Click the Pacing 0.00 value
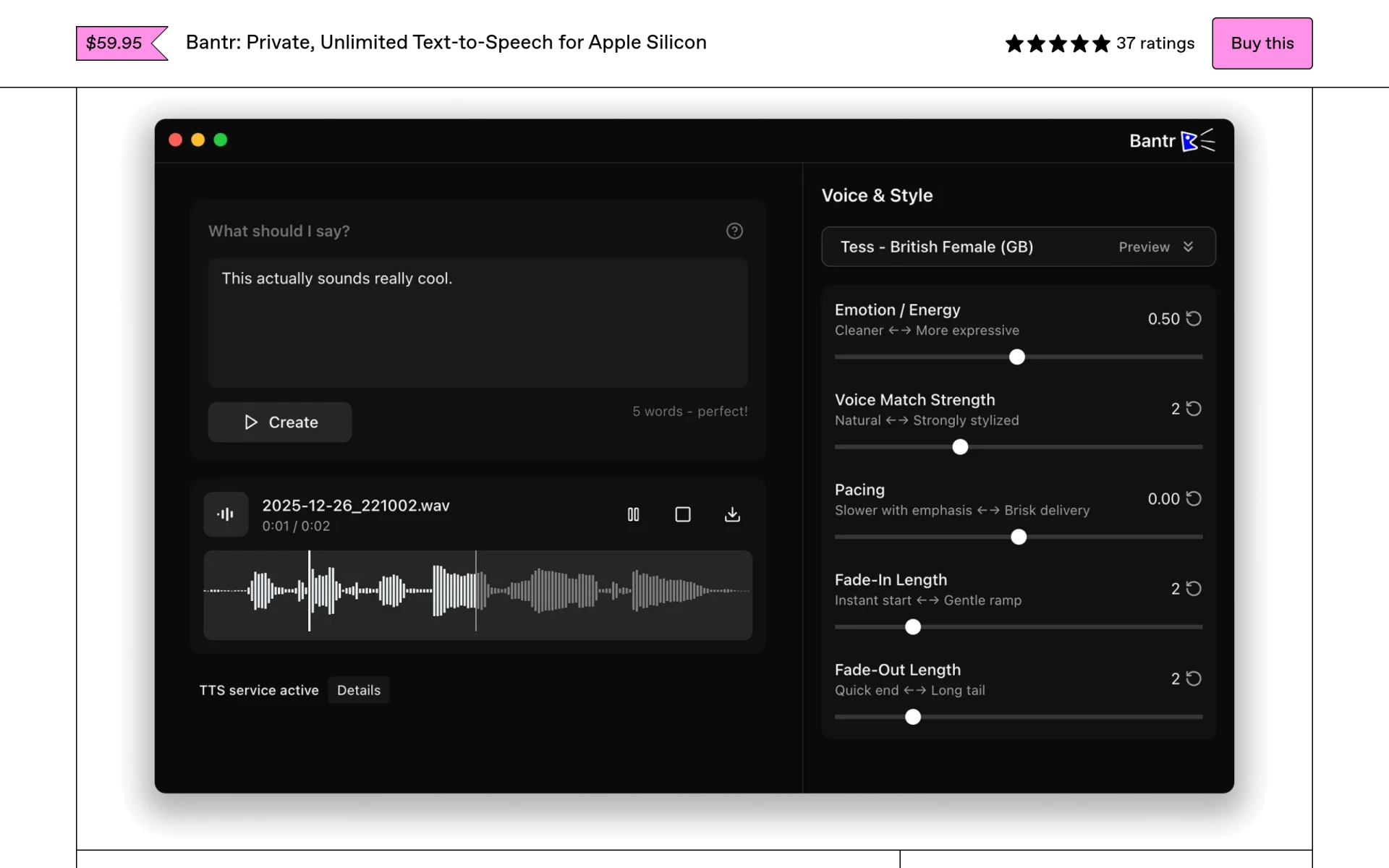Image resolution: width=1389 pixels, height=868 pixels. (x=1163, y=498)
